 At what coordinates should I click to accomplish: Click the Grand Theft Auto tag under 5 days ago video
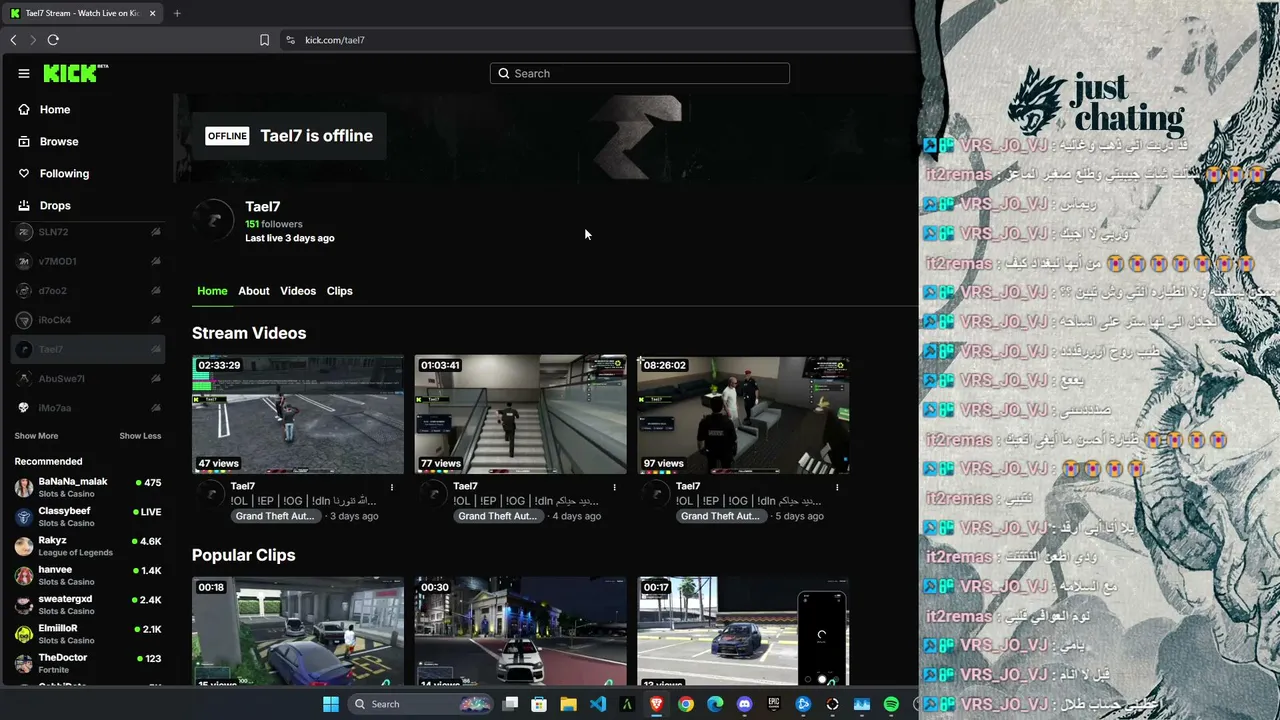(x=722, y=516)
